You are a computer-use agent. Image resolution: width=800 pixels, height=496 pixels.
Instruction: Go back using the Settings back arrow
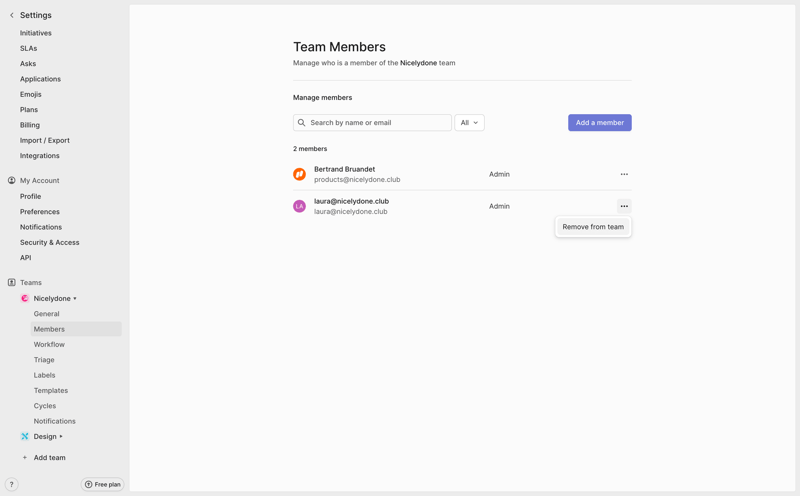tap(12, 15)
